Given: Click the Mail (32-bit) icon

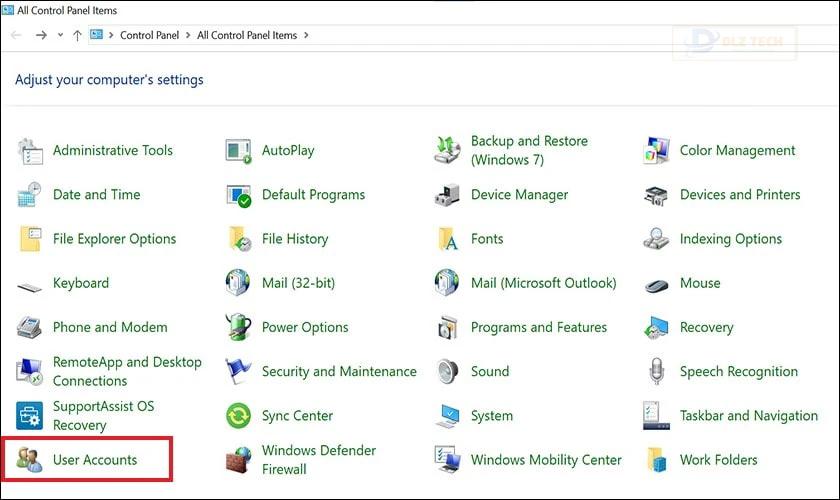Looking at the screenshot, I should click(x=238, y=282).
